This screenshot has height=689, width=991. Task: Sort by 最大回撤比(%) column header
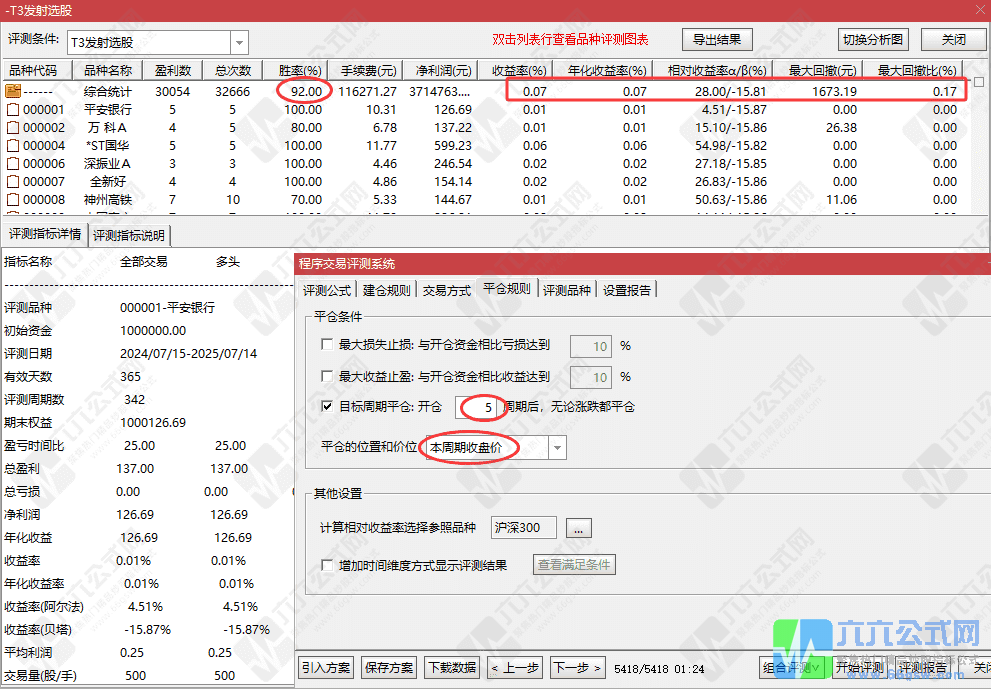[915, 70]
